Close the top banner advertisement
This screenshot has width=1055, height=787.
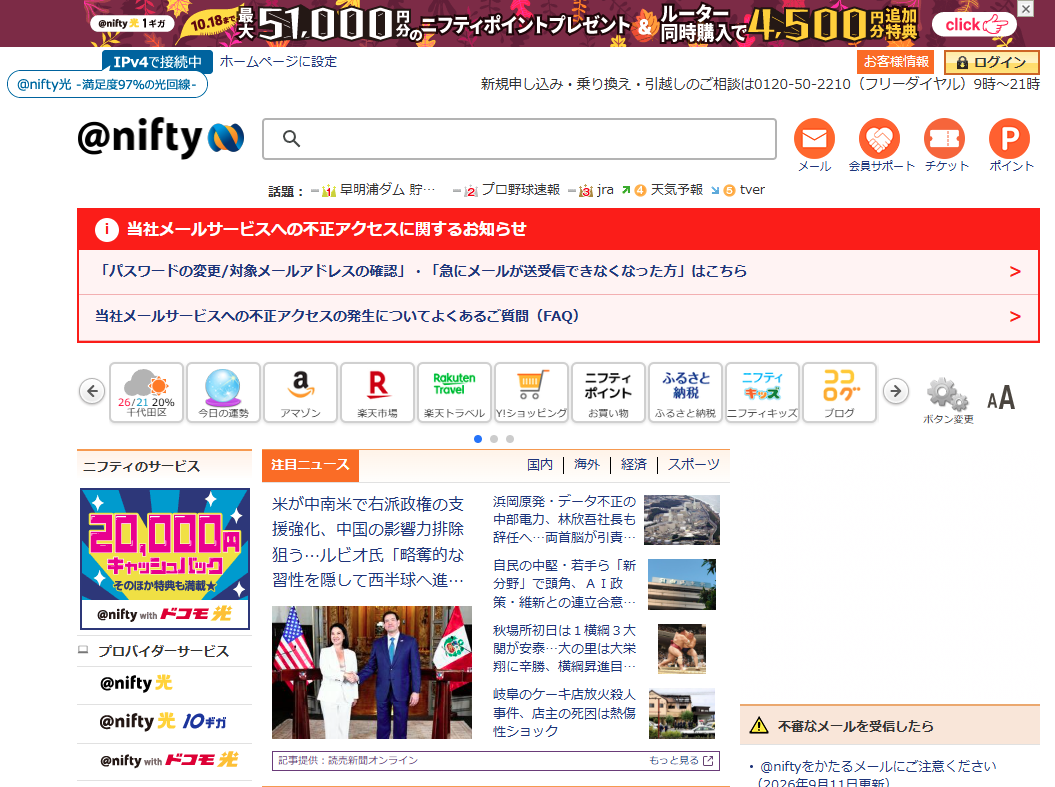(x=1025, y=9)
